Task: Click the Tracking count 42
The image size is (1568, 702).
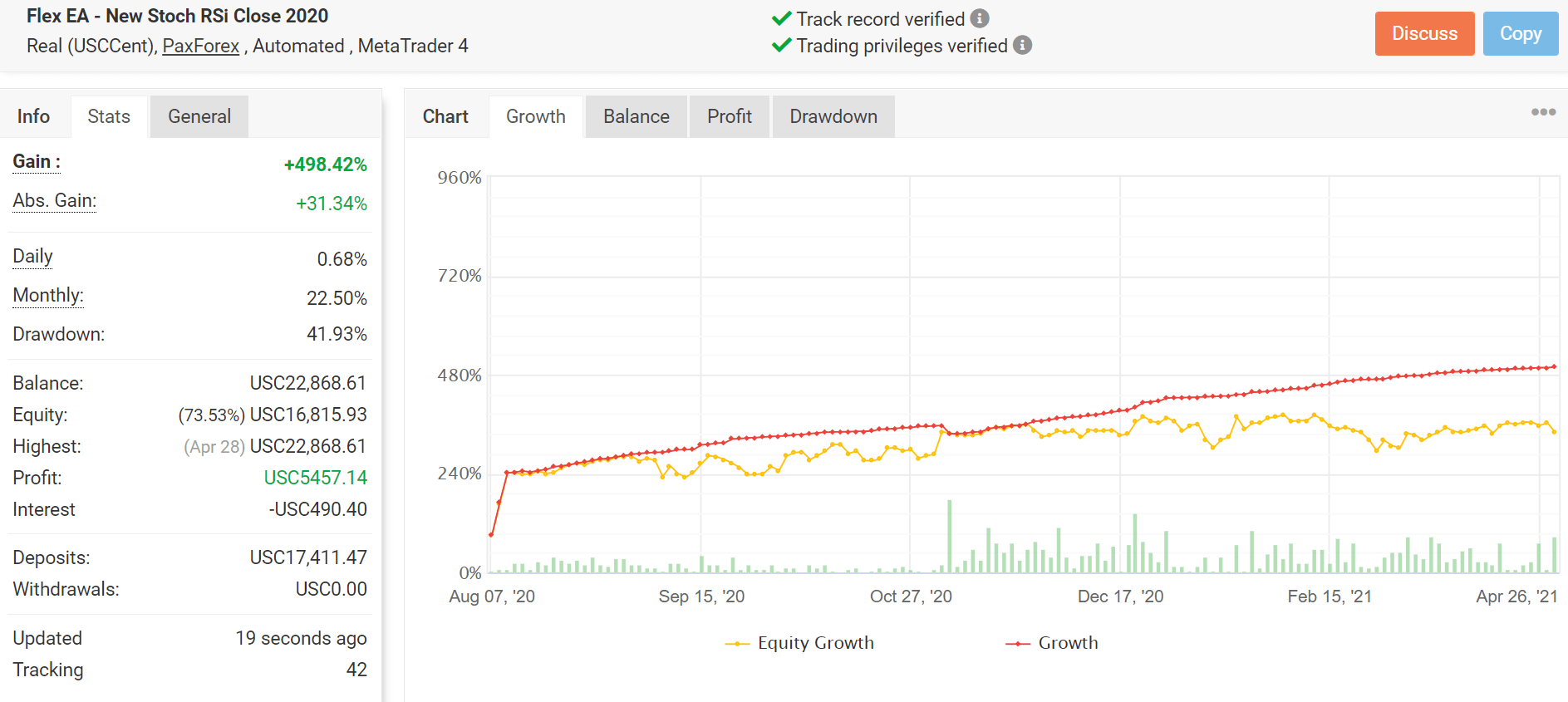Action: click(356, 670)
